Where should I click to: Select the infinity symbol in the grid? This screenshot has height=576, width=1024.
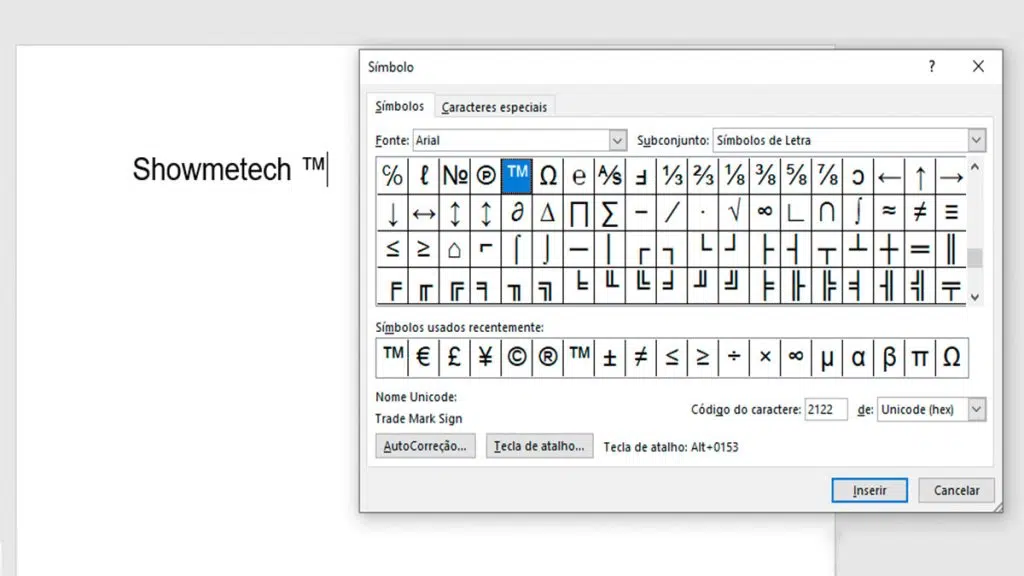765,212
